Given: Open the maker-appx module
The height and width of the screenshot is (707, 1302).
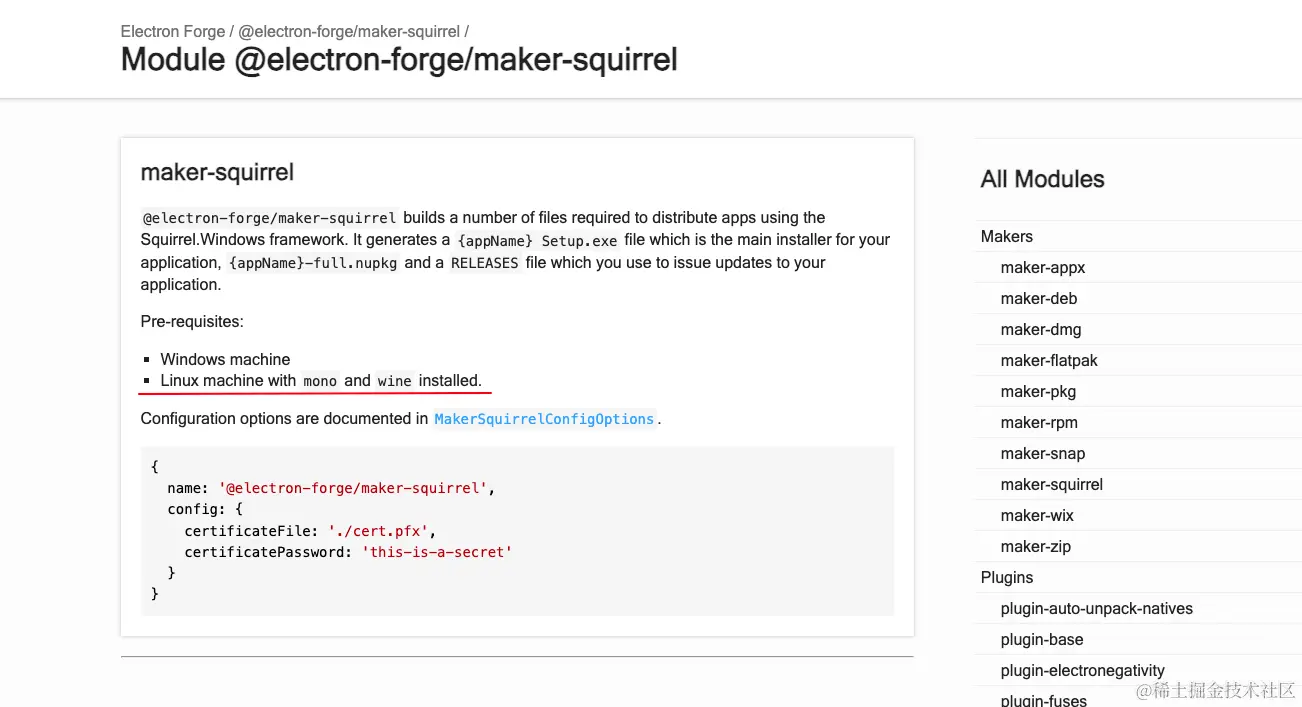Looking at the screenshot, I should coord(1043,268).
